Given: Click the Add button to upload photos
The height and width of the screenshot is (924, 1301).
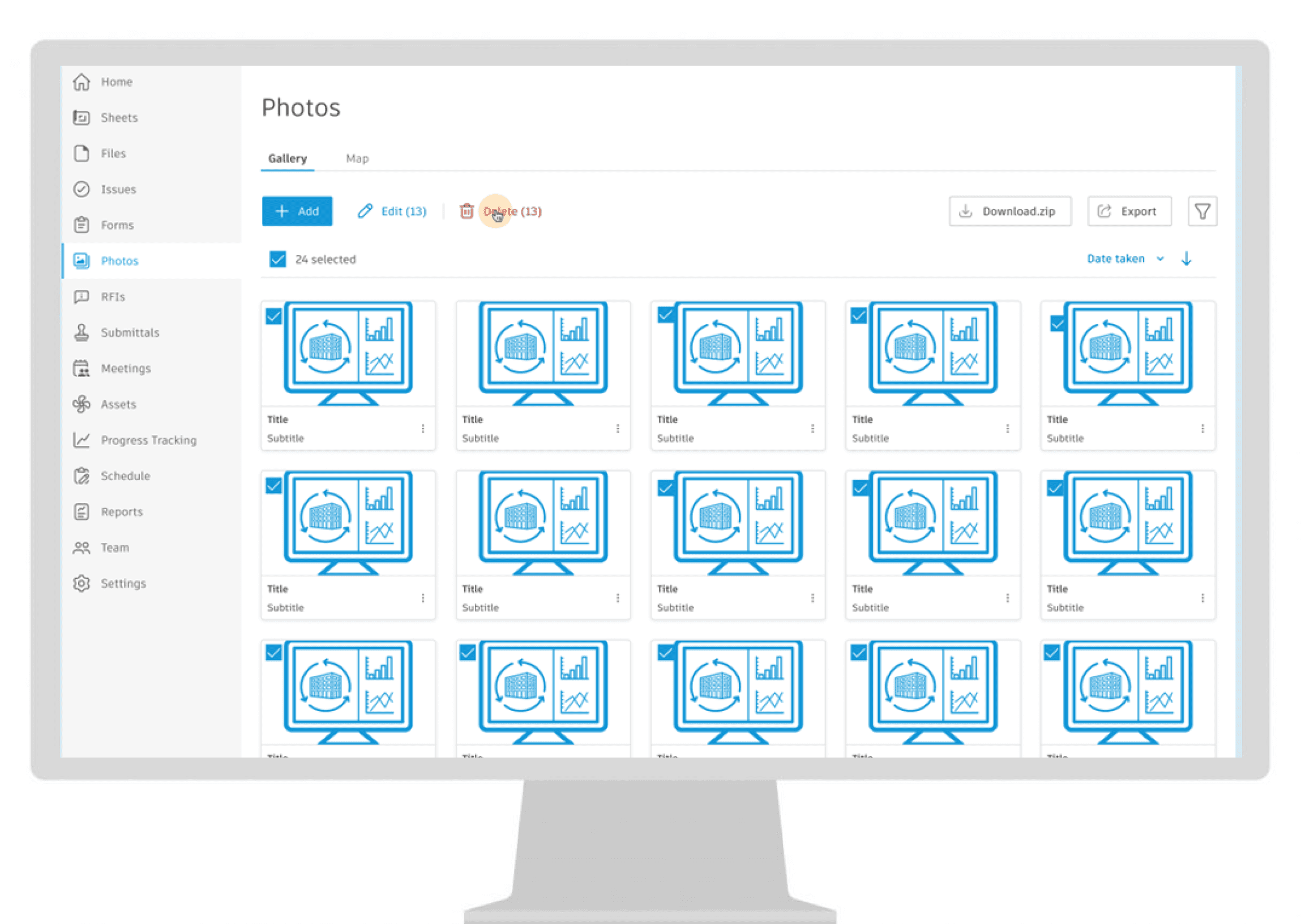Looking at the screenshot, I should [x=297, y=211].
